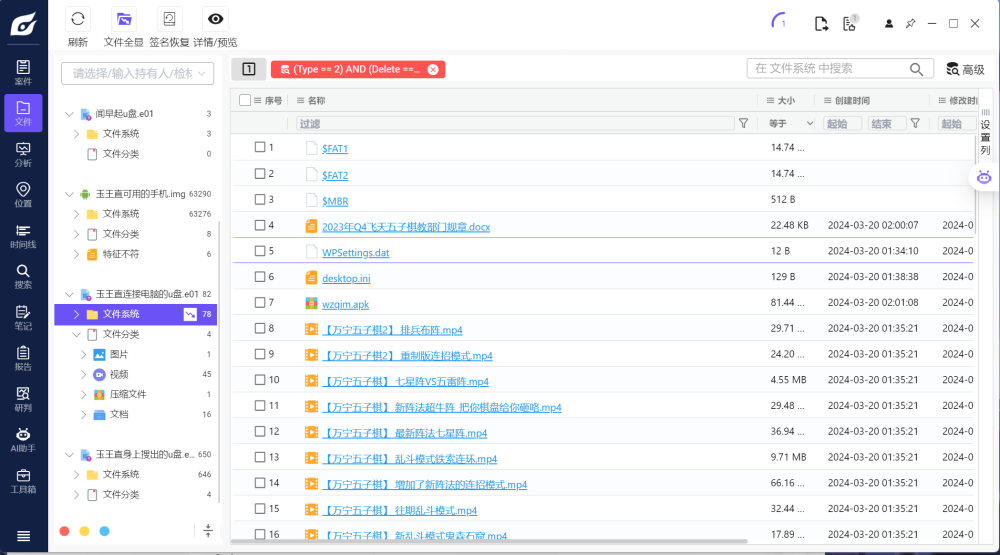This screenshot has width=1000, height=555.
Task: Click the Refresh (刷新) toolbar icon
Action: click(x=78, y=20)
